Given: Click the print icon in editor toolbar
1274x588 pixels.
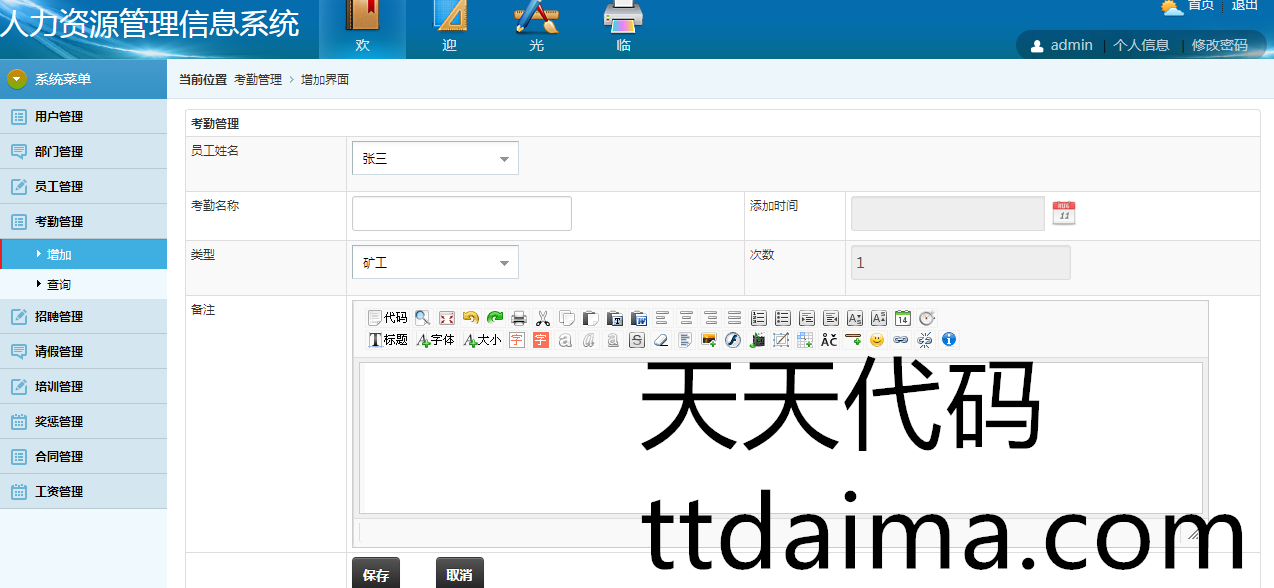Looking at the screenshot, I should point(518,318).
